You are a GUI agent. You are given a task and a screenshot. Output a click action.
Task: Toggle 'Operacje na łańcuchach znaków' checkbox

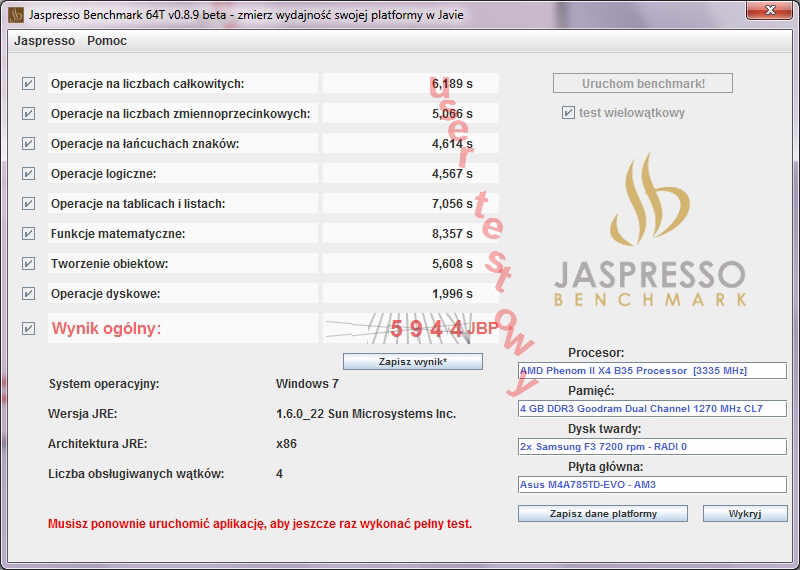tap(29, 143)
